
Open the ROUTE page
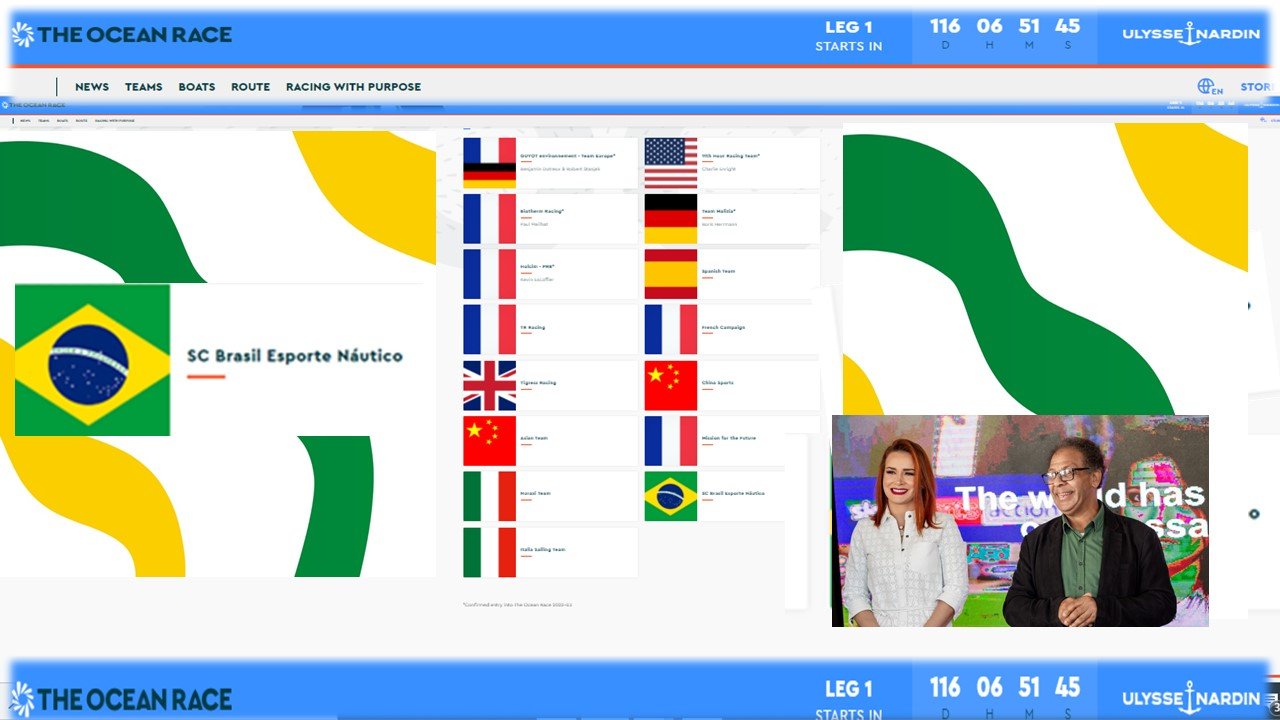point(250,87)
